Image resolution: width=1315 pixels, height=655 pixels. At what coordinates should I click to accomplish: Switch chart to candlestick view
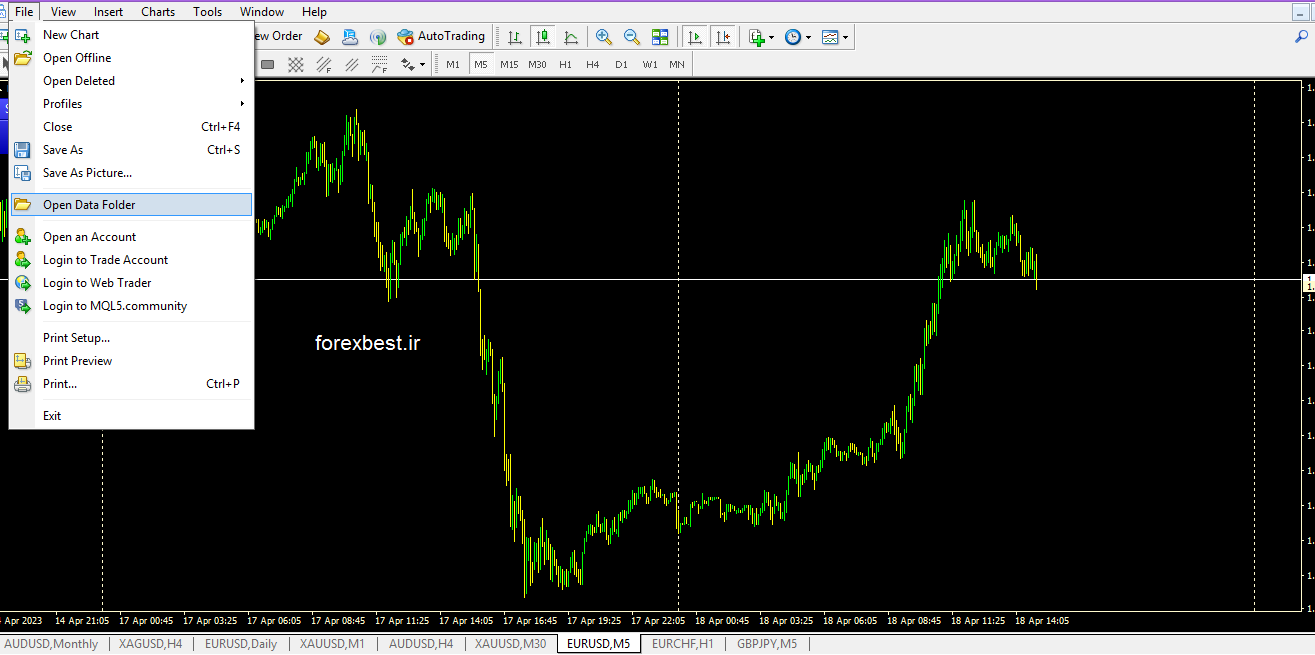coord(541,37)
